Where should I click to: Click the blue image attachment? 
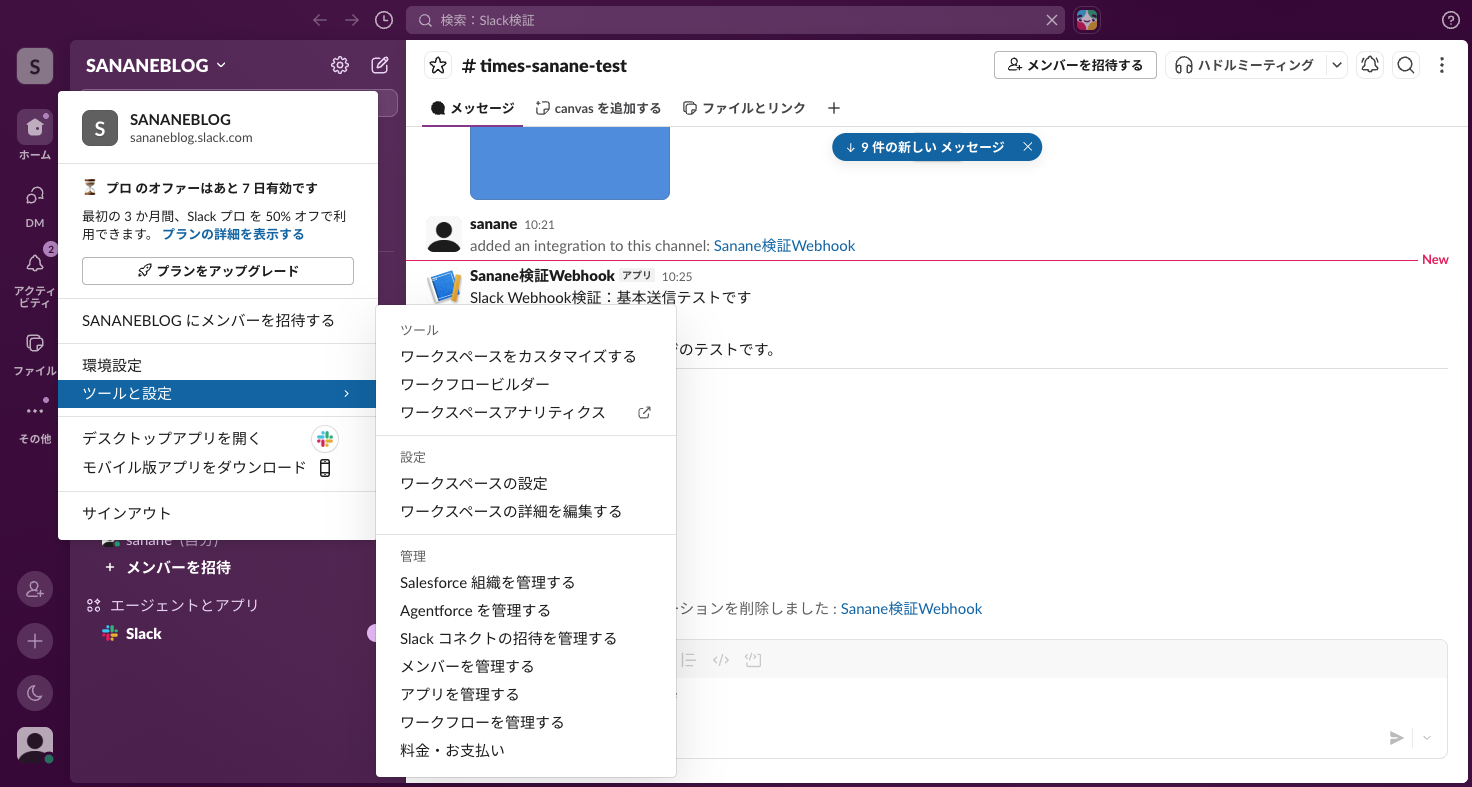point(570,163)
